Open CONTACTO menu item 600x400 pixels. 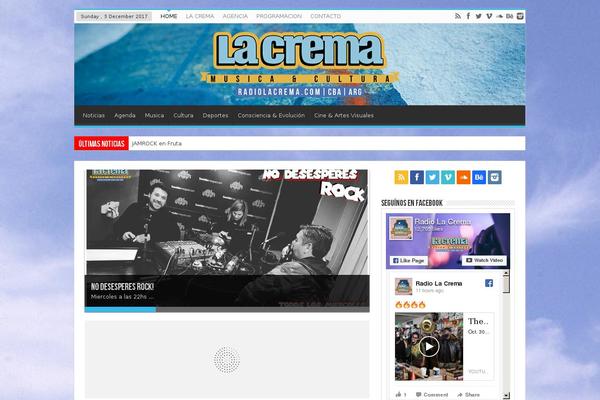(x=325, y=16)
